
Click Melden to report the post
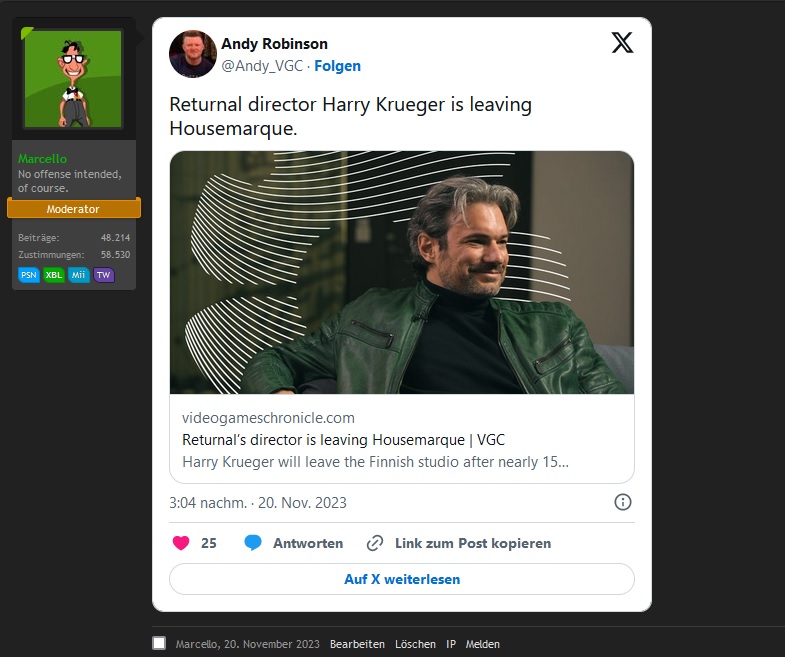coord(483,644)
